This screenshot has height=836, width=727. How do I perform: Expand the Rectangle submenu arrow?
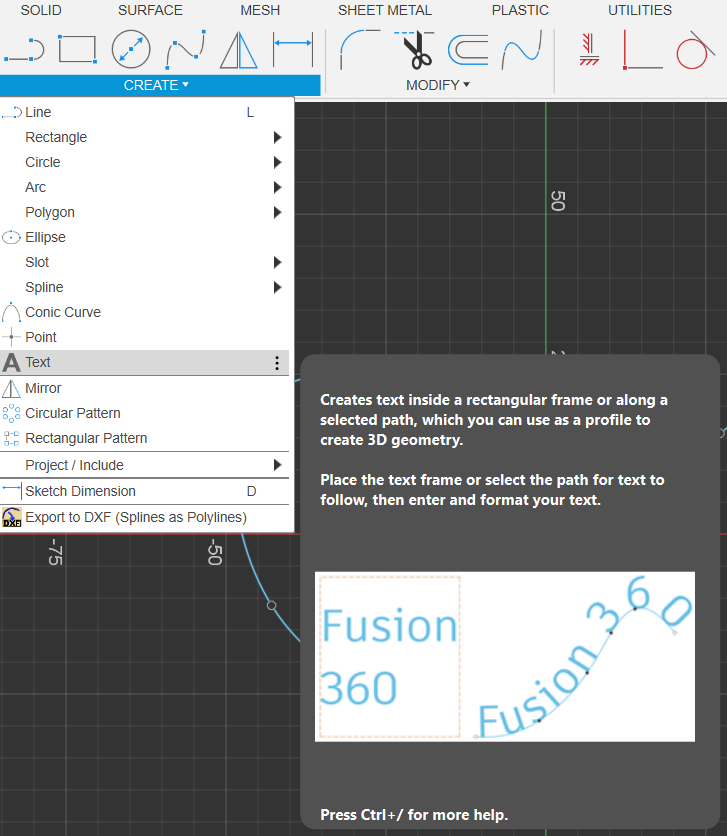pos(277,138)
